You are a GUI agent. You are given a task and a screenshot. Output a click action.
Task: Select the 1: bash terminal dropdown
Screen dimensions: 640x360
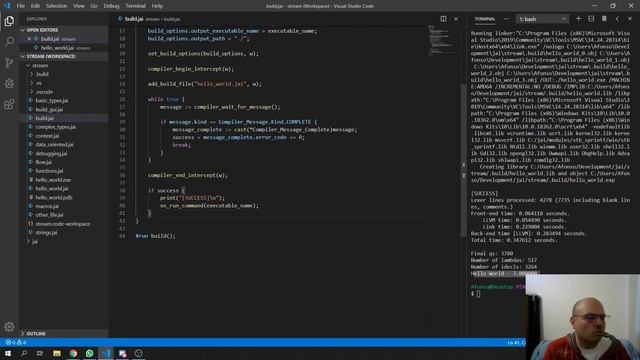(x=542, y=19)
